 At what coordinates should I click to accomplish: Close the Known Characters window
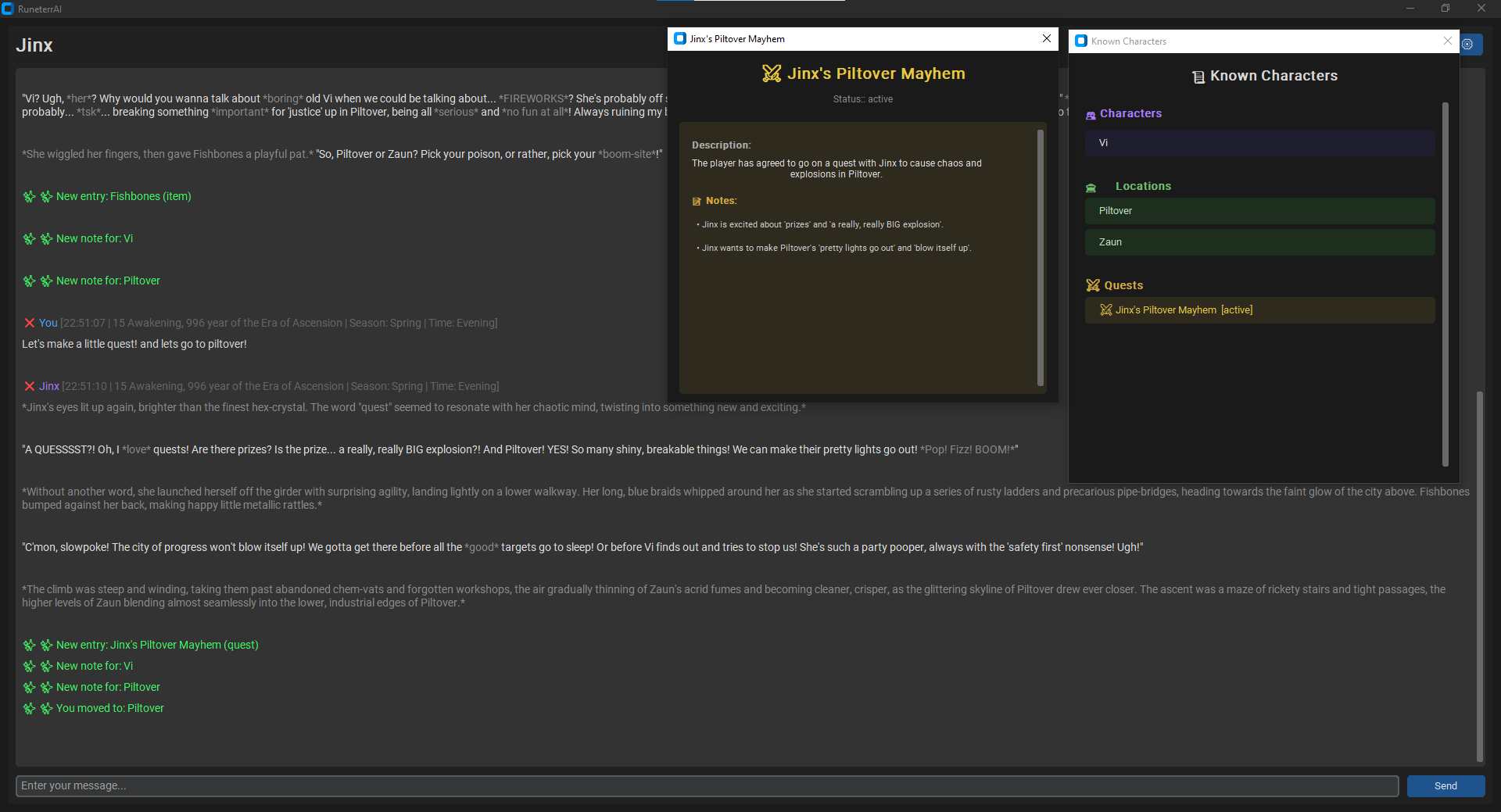pyautogui.click(x=1447, y=41)
